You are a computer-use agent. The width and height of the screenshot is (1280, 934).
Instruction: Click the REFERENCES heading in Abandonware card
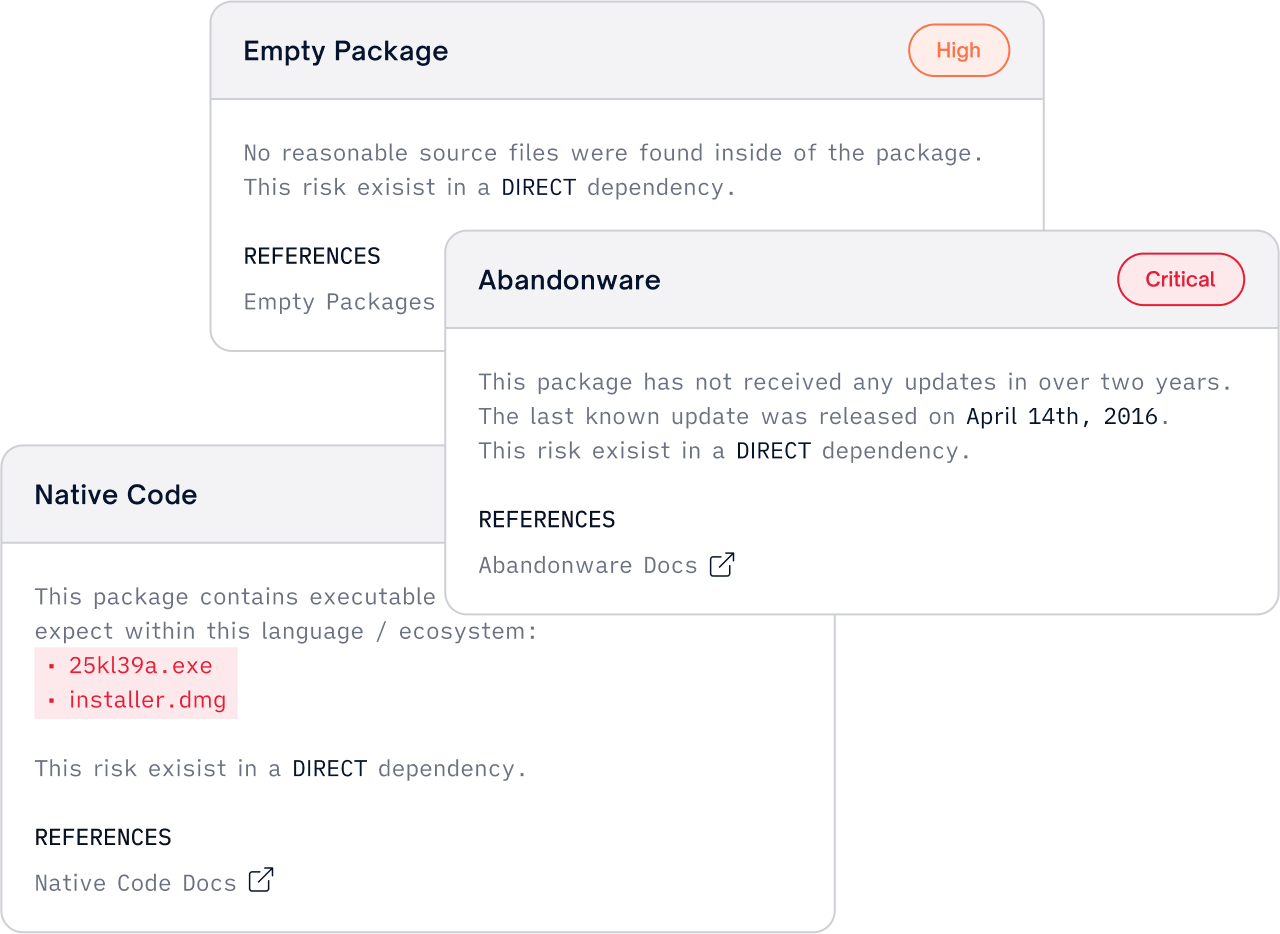[547, 520]
